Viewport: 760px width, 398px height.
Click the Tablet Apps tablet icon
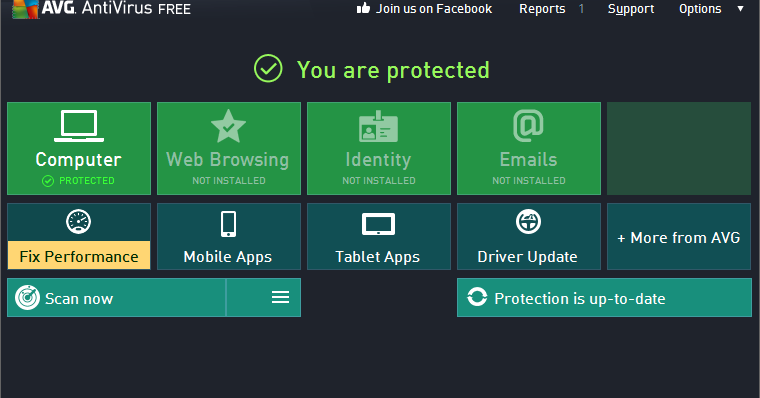pos(379,224)
